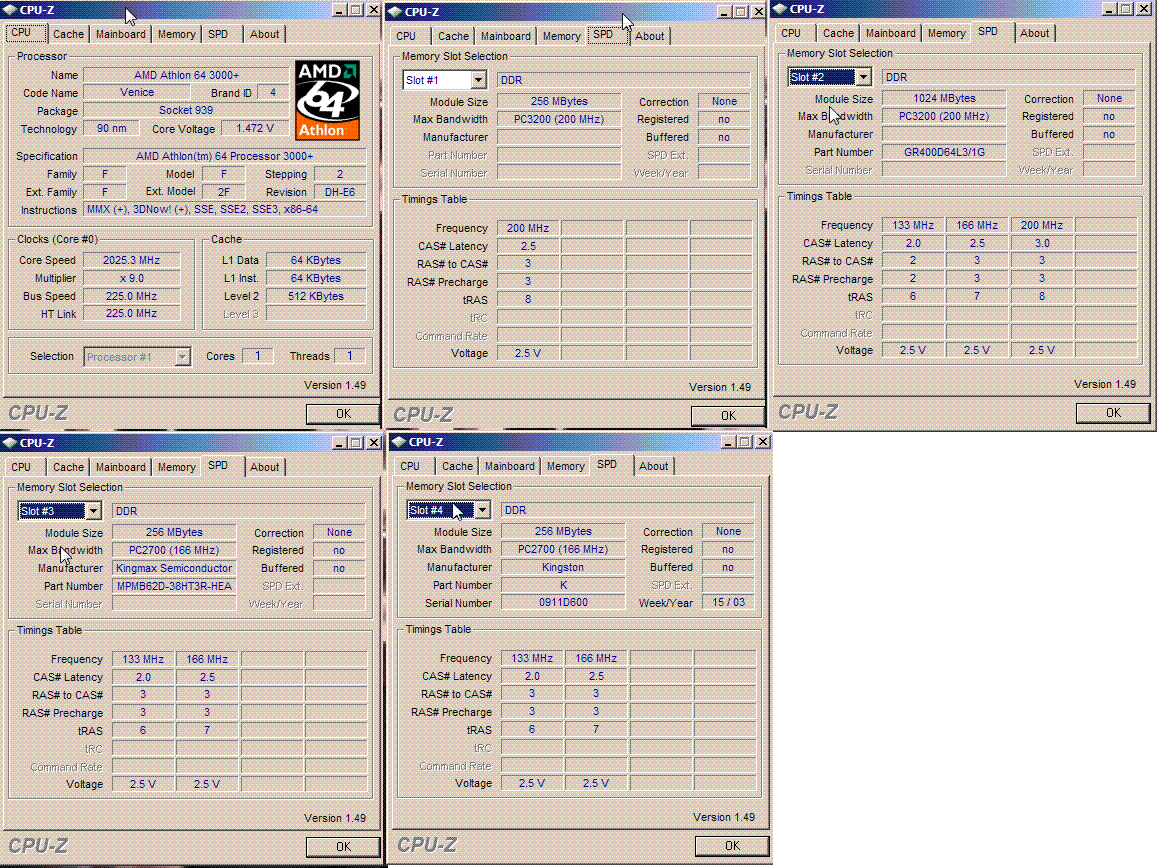
Task: Select the CPU tab in the Slot #2 window
Action: pos(791,33)
